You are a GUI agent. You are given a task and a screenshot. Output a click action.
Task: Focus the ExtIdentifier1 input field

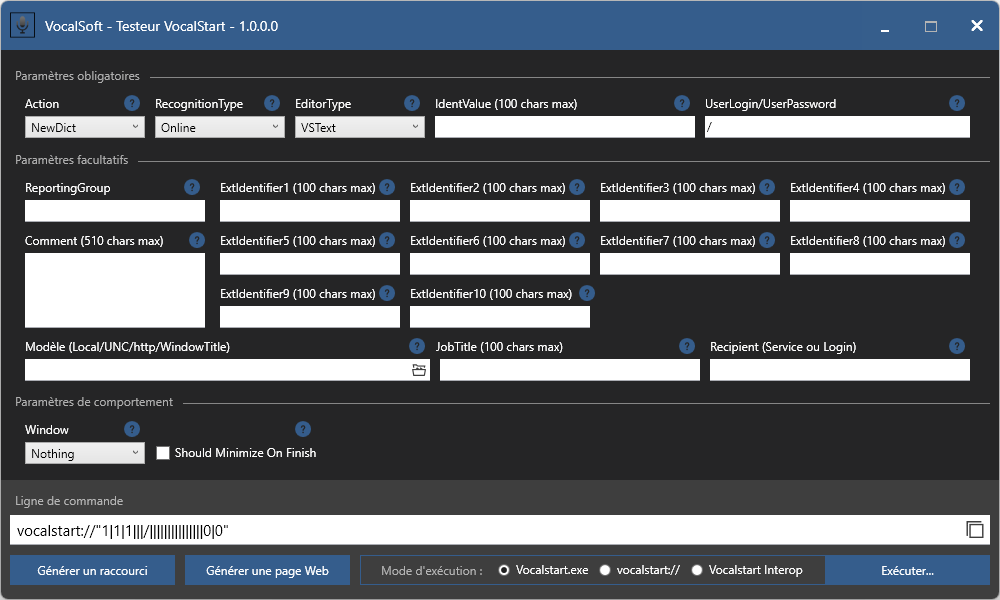(x=310, y=211)
